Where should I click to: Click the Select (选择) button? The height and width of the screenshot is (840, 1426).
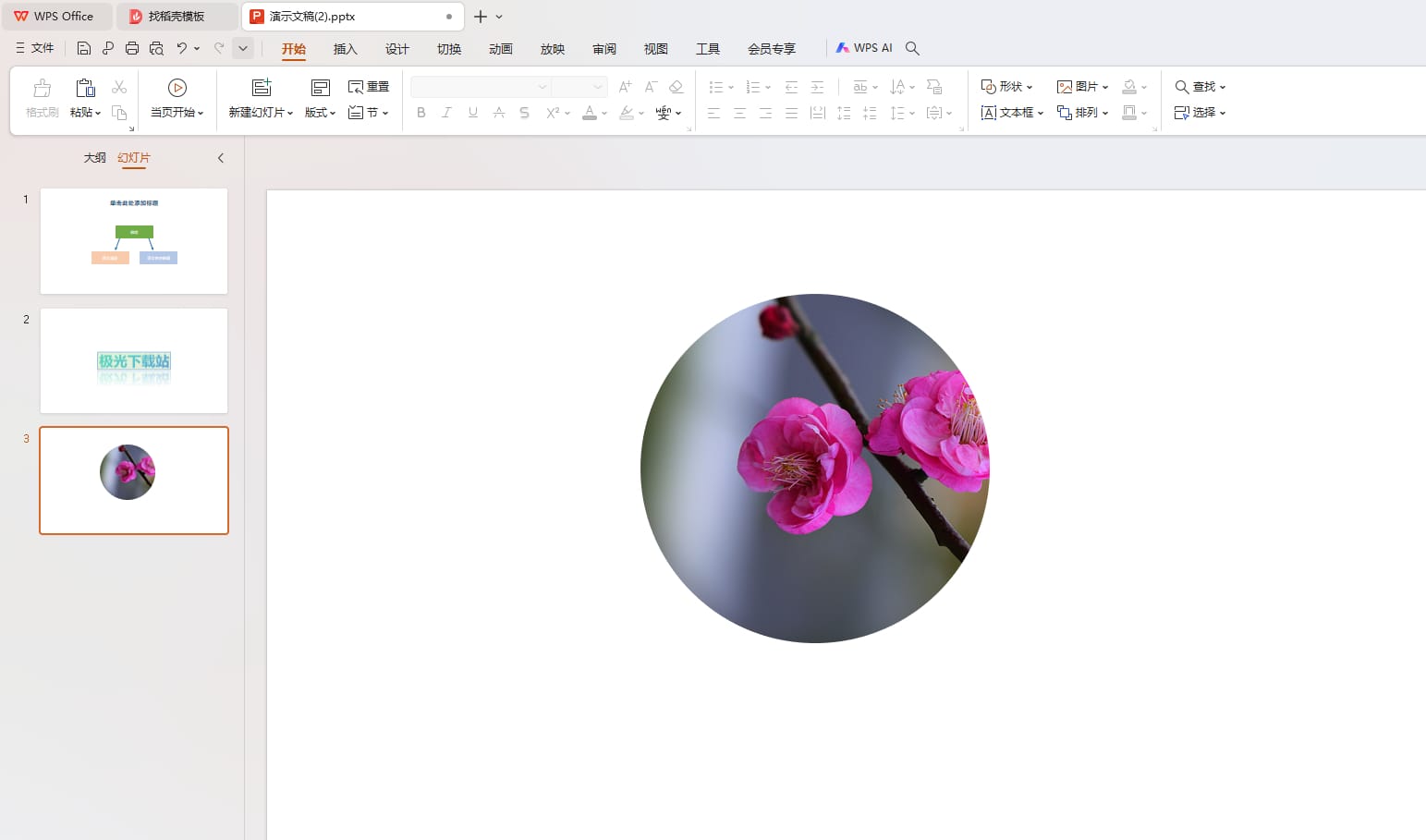point(1200,113)
